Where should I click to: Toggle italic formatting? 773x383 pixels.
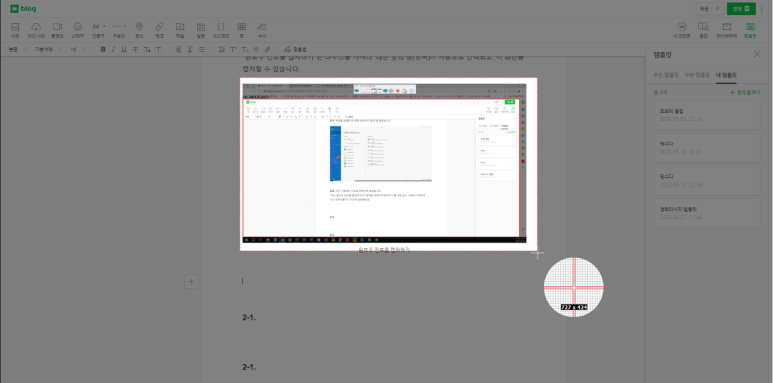pyautogui.click(x=113, y=49)
